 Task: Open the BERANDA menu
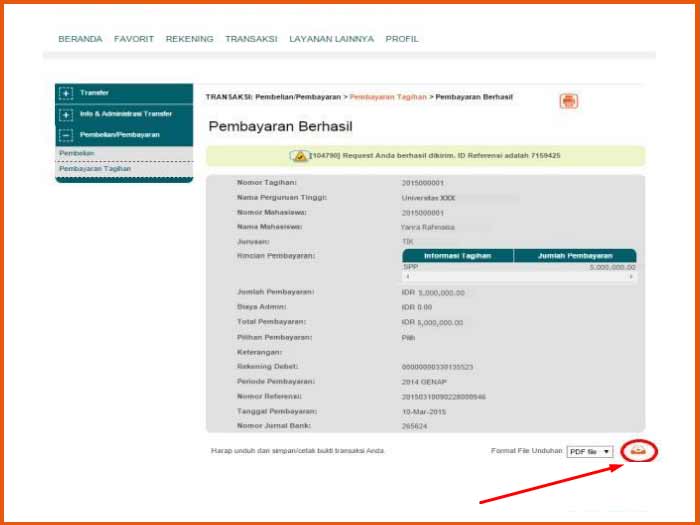[80, 39]
